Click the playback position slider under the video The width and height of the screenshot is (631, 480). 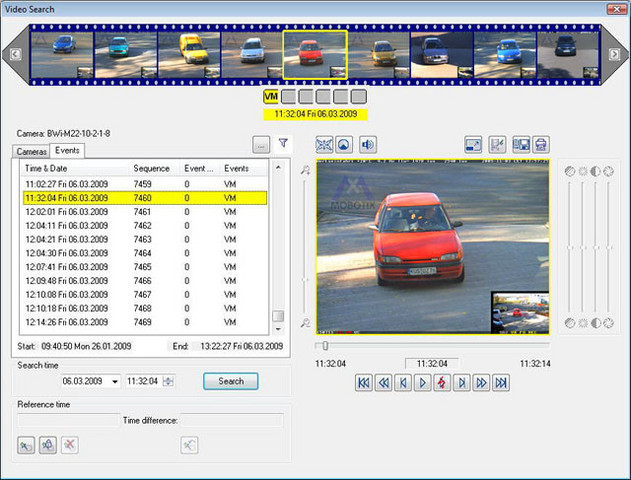pos(325,346)
